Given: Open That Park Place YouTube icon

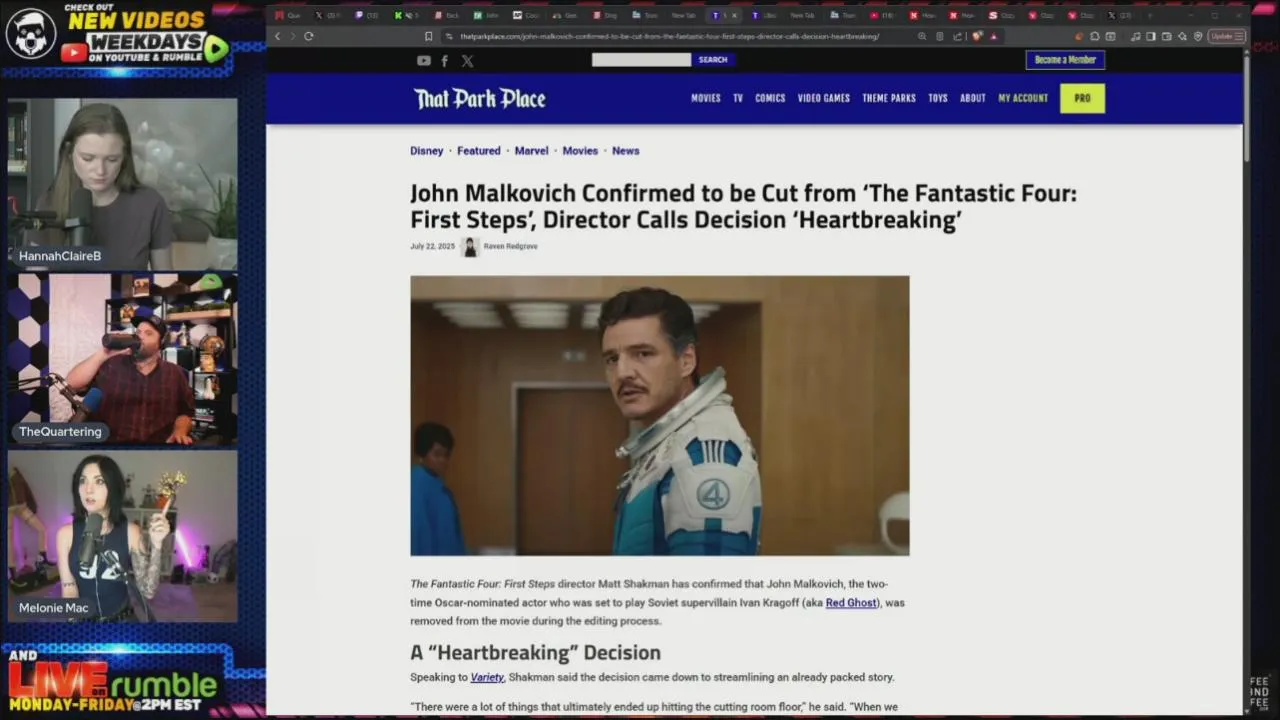Looking at the screenshot, I should (x=424, y=61).
